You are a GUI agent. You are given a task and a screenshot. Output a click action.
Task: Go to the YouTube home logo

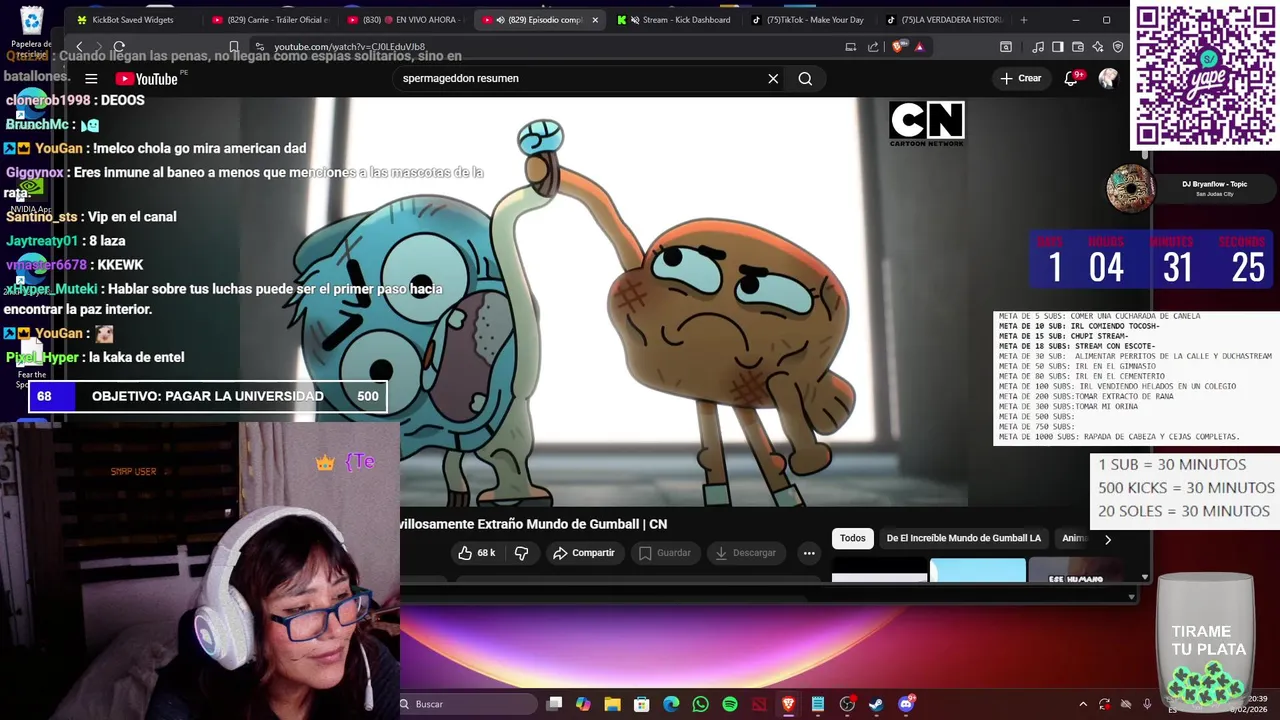click(x=147, y=79)
